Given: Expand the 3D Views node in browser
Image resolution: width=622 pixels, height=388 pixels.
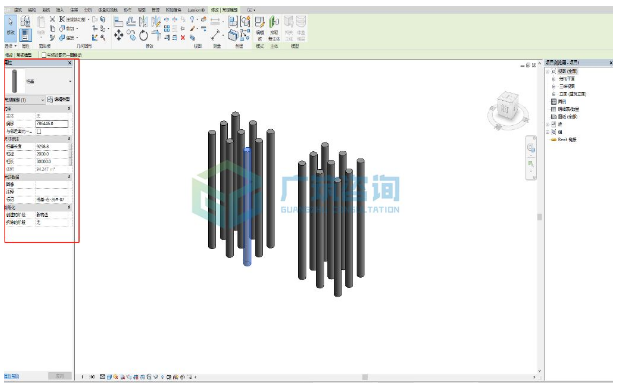Looking at the screenshot, I should tap(554, 86).
